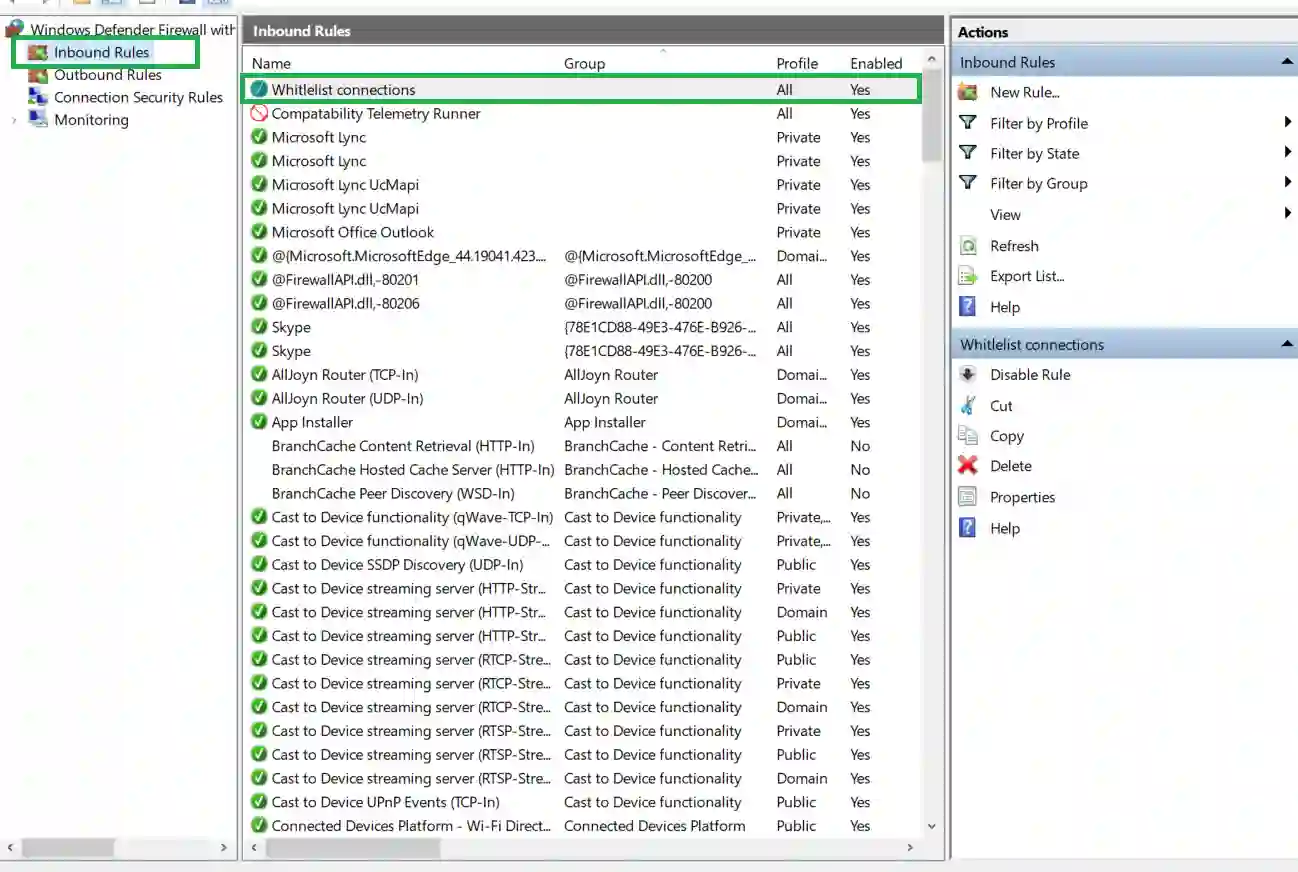Click the Whitelist connections rule icon
This screenshot has width=1298, height=872.
point(259,90)
